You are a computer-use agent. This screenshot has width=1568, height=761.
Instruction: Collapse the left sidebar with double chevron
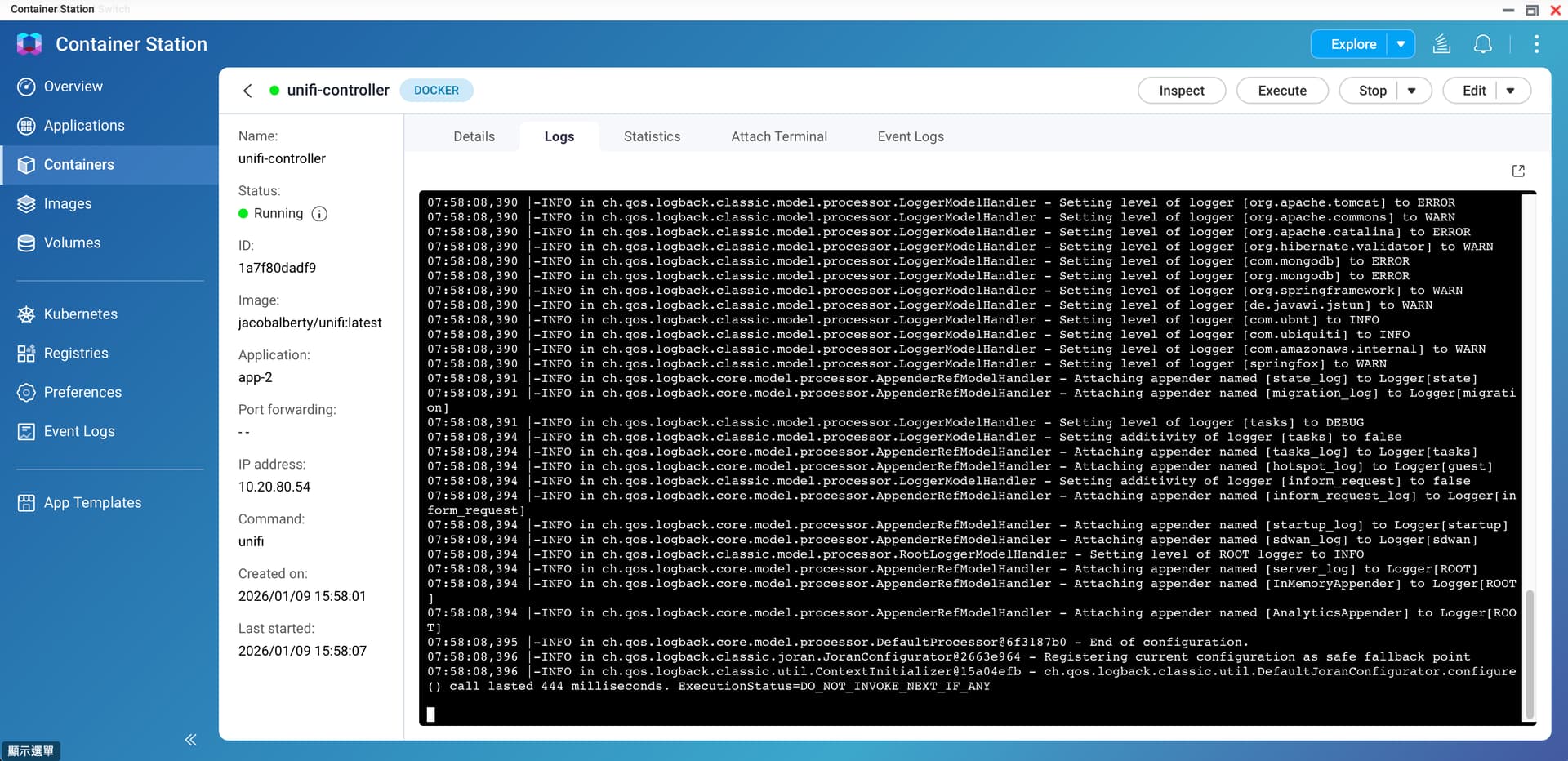click(190, 740)
